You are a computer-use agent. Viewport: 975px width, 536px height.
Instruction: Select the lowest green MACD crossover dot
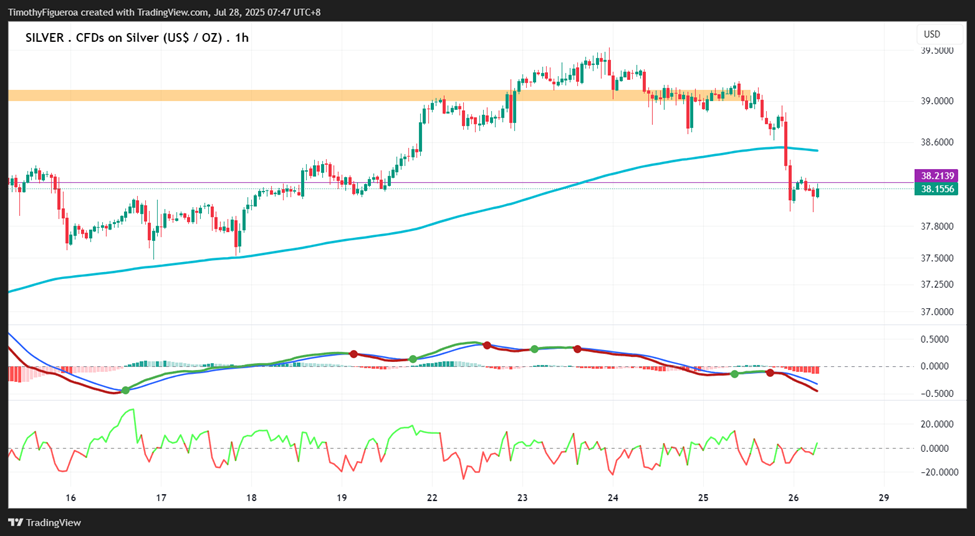(x=126, y=390)
